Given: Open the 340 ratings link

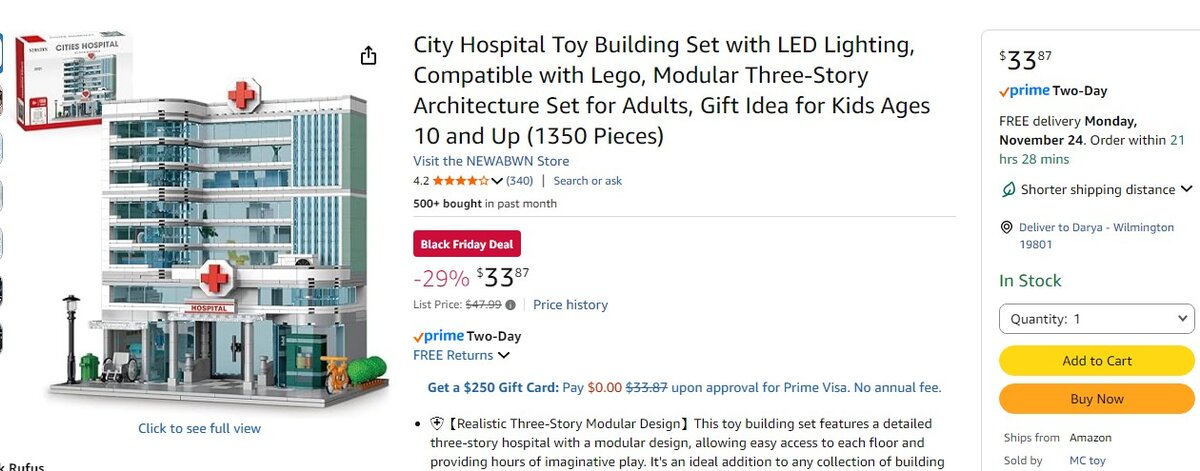Looking at the screenshot, I should point(519,181).
